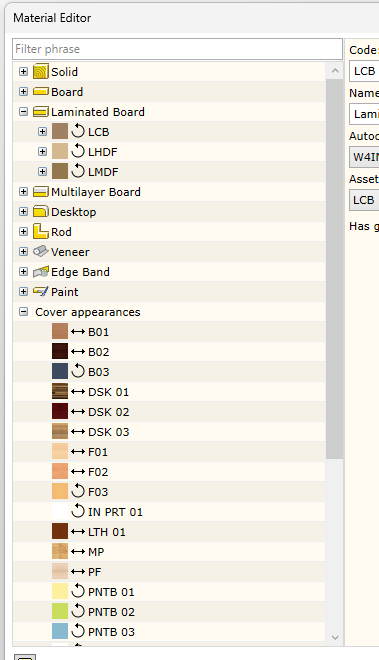The height and width of the screenshot is (660, 379).
Task: Select the Multilayer Board label
Action: click(96, 192)
